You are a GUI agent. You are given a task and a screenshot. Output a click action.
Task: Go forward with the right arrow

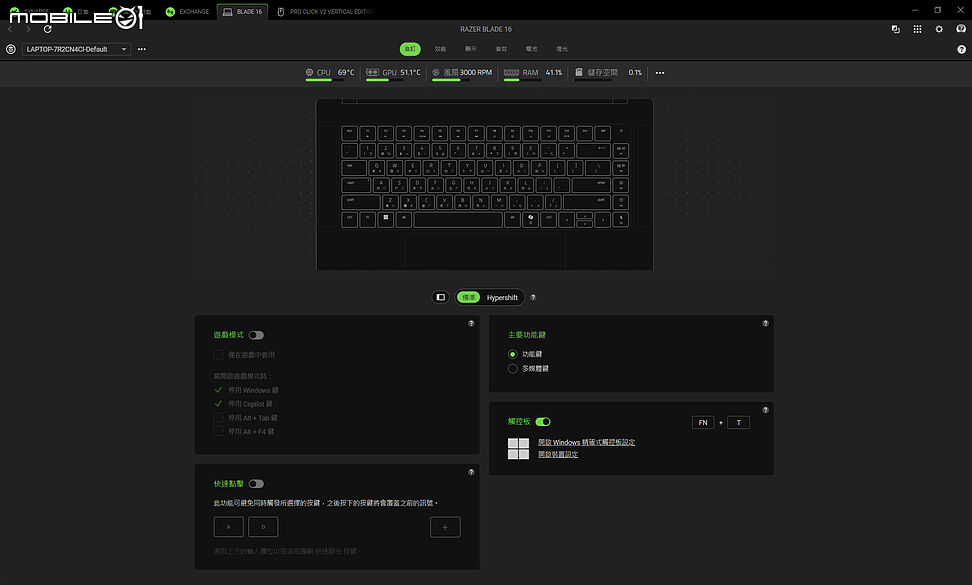click(28, 29)
